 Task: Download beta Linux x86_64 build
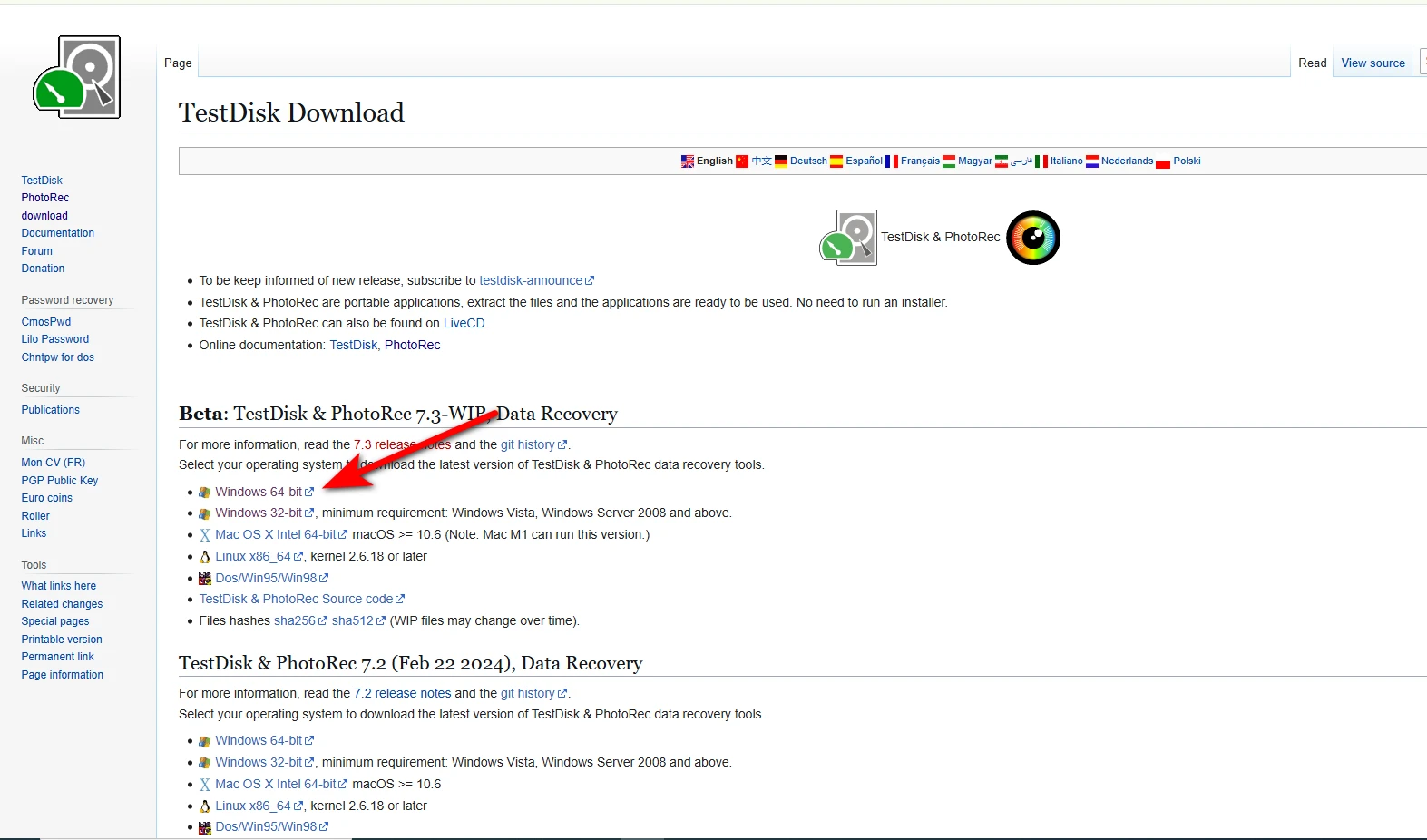[259, 556]
